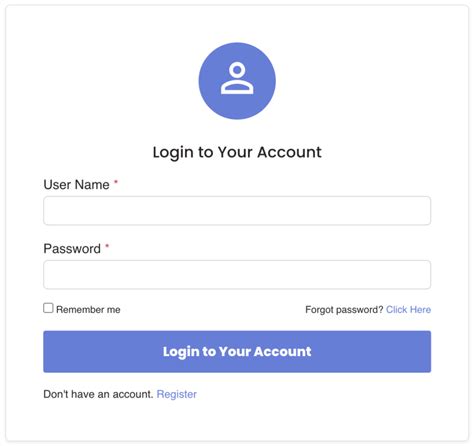Click the Remember me label text
Screen dimensions: 474x446
pos(88,310)
